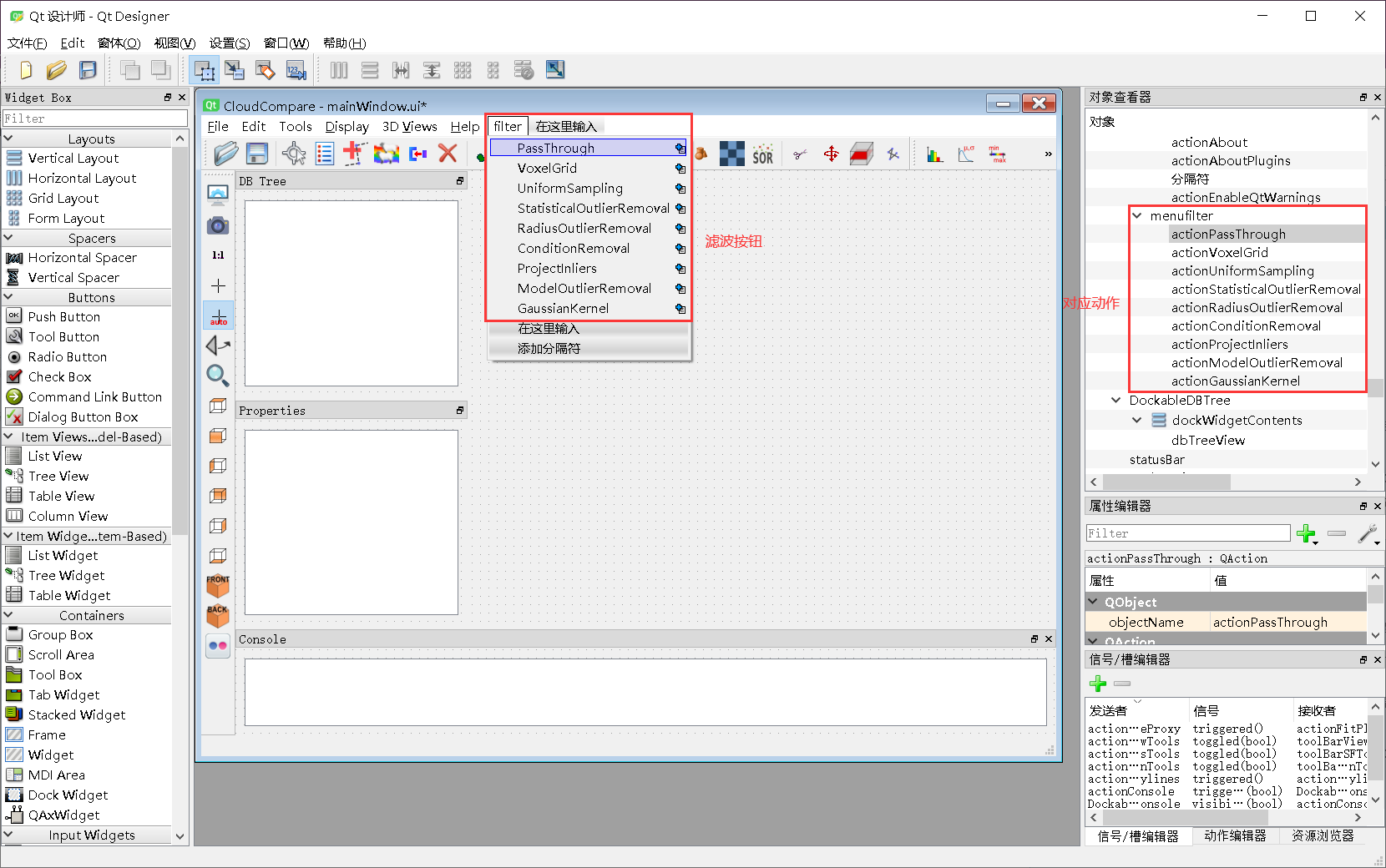This screenshot has height=868, width=1386.
Task: Collapse the menufilter tree node
Action: 1136,215
